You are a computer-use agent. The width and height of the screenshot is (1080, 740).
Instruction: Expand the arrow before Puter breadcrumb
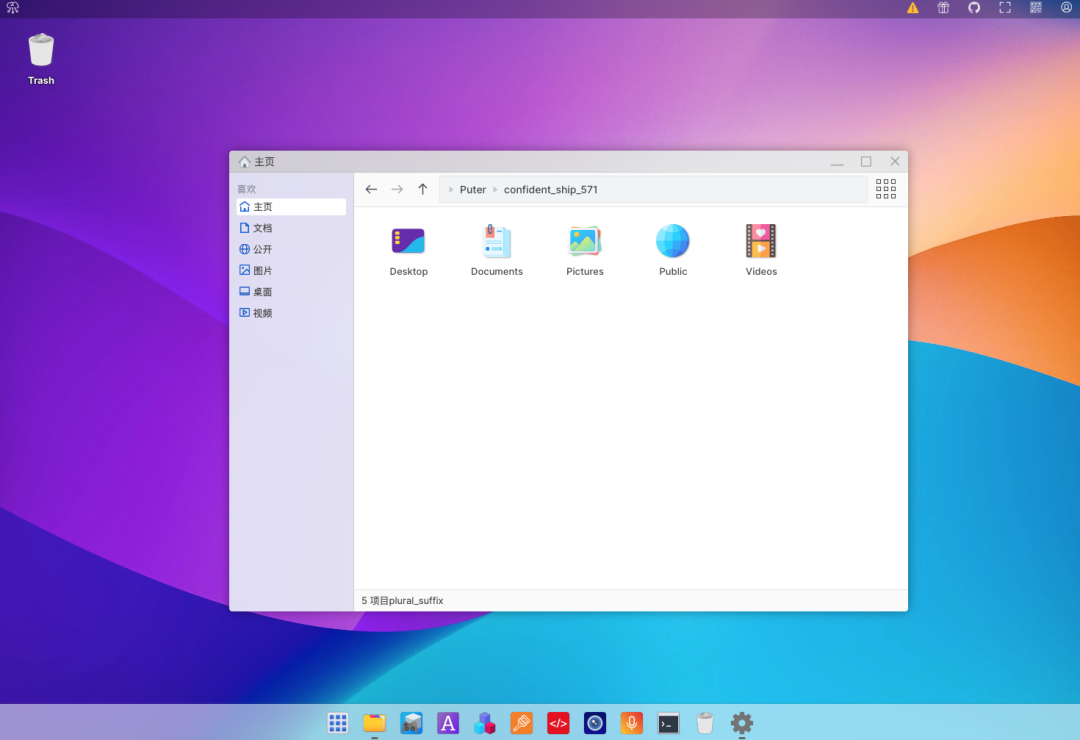pyautogui.click(x=450, y=189)
